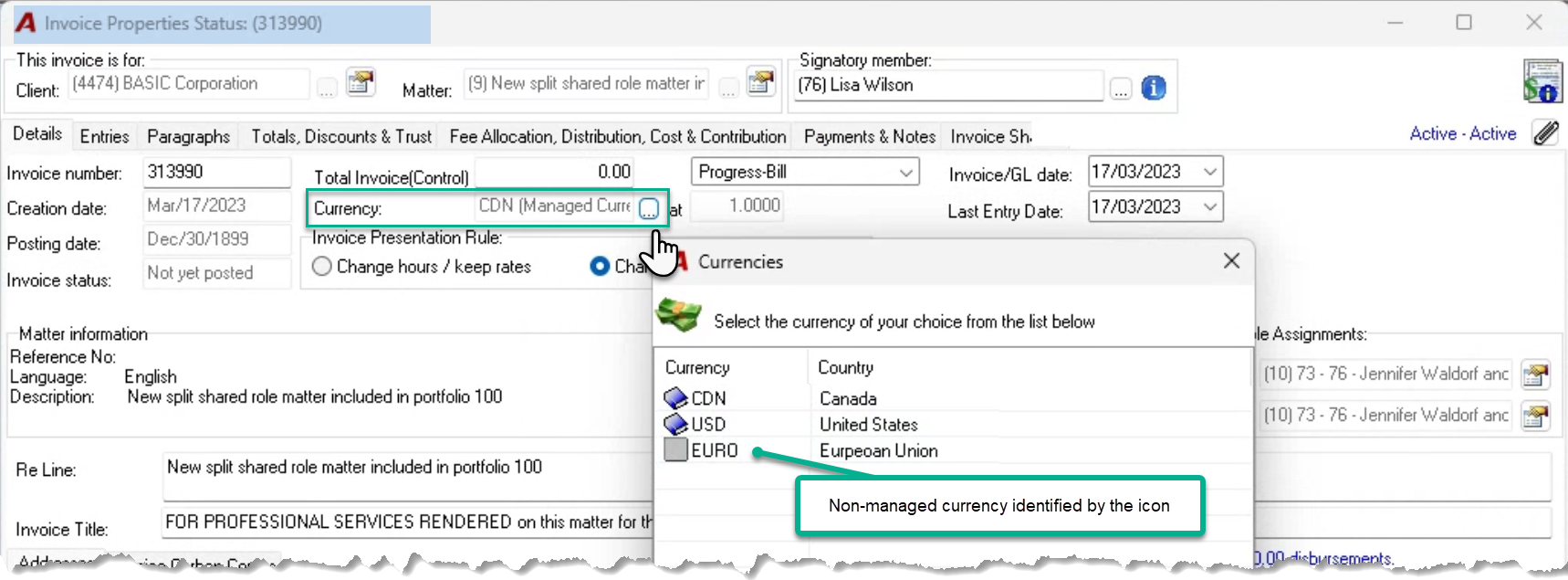Click the paperclip attachments icon
This screenshot has height=580, width=1568.
[x=1545, y=133]
